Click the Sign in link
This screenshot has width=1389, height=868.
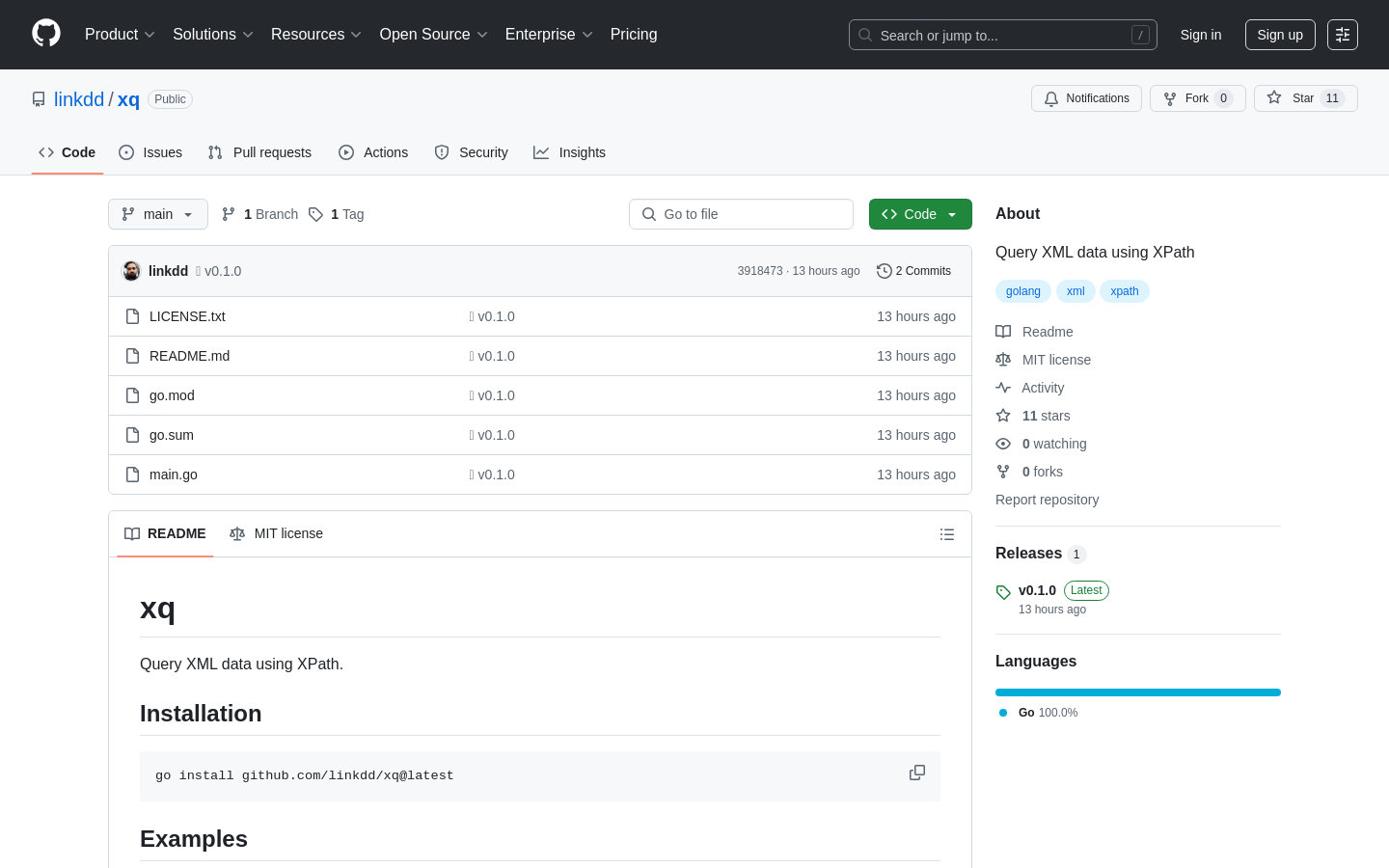click(1201, 35)
